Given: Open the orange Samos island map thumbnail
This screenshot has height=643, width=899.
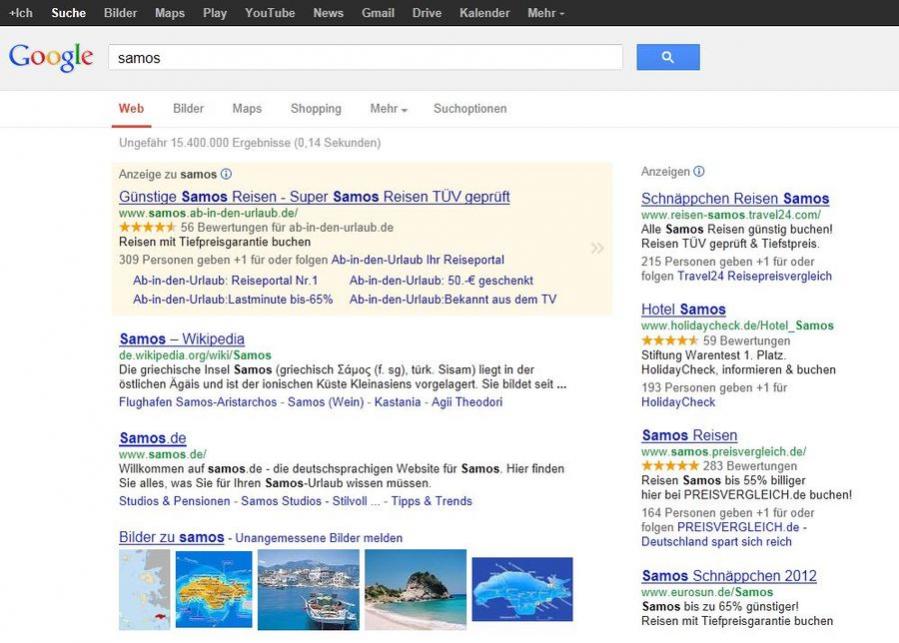Looking at the screenshot, I should (214, 589).
